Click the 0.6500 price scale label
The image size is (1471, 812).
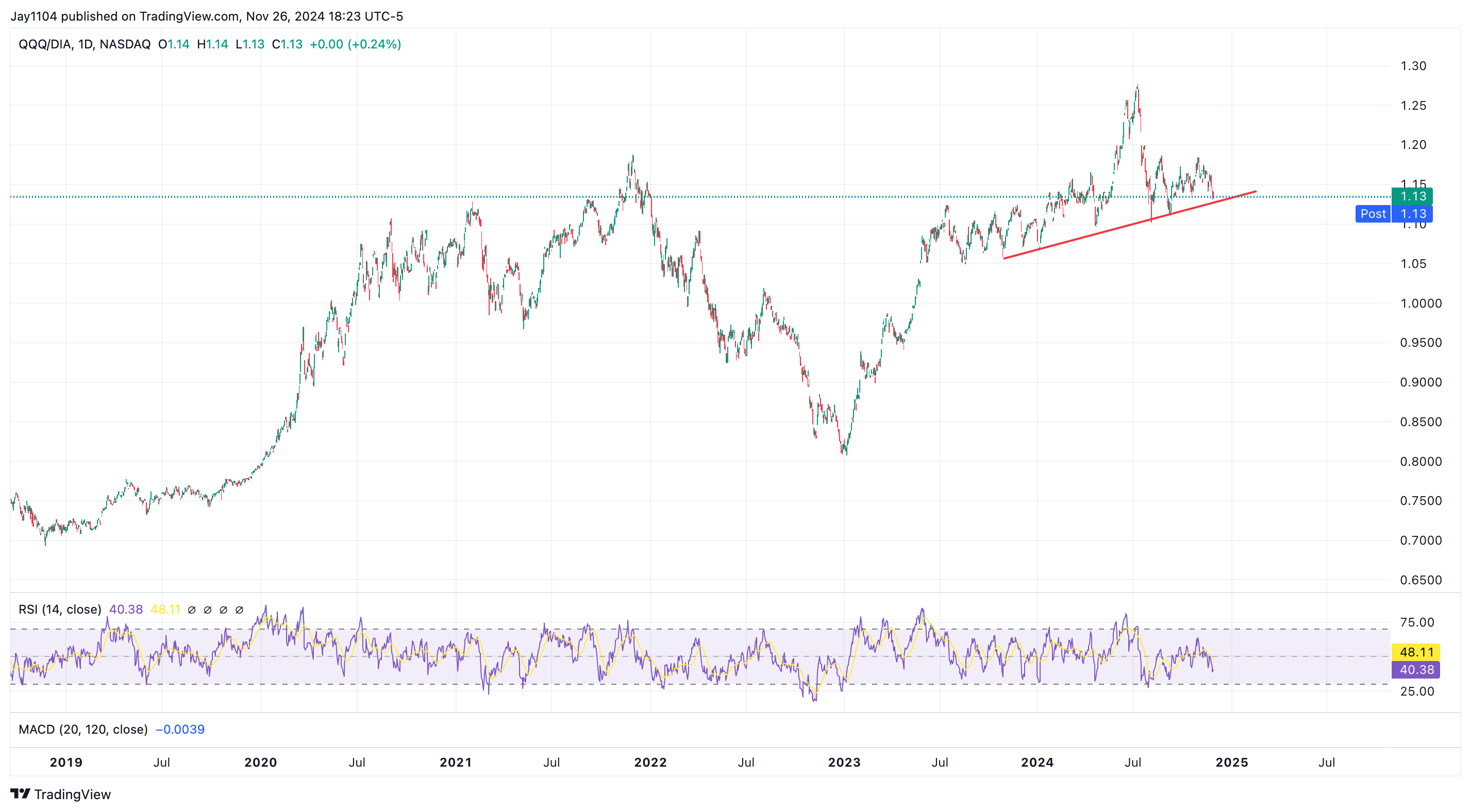(1421, 580)
